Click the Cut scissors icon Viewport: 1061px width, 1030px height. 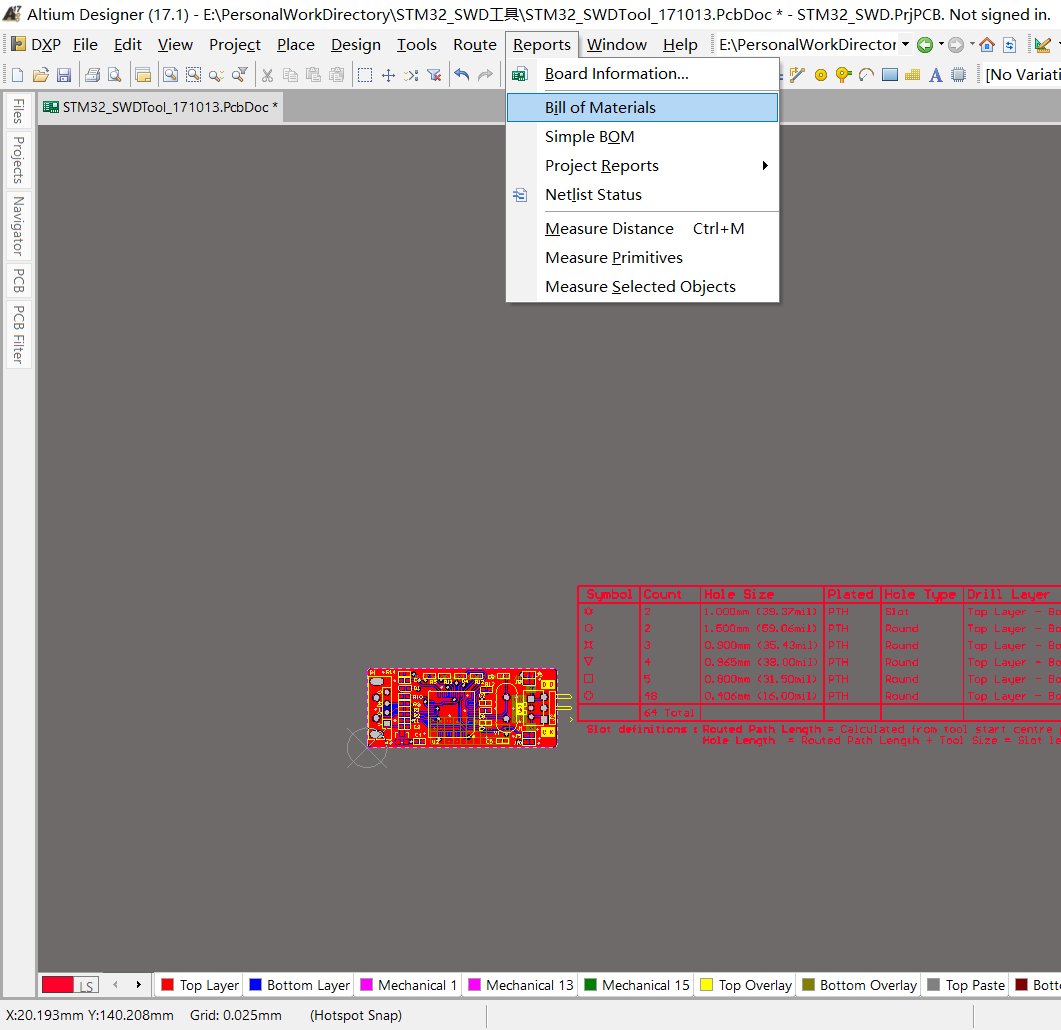click(268, 75)
